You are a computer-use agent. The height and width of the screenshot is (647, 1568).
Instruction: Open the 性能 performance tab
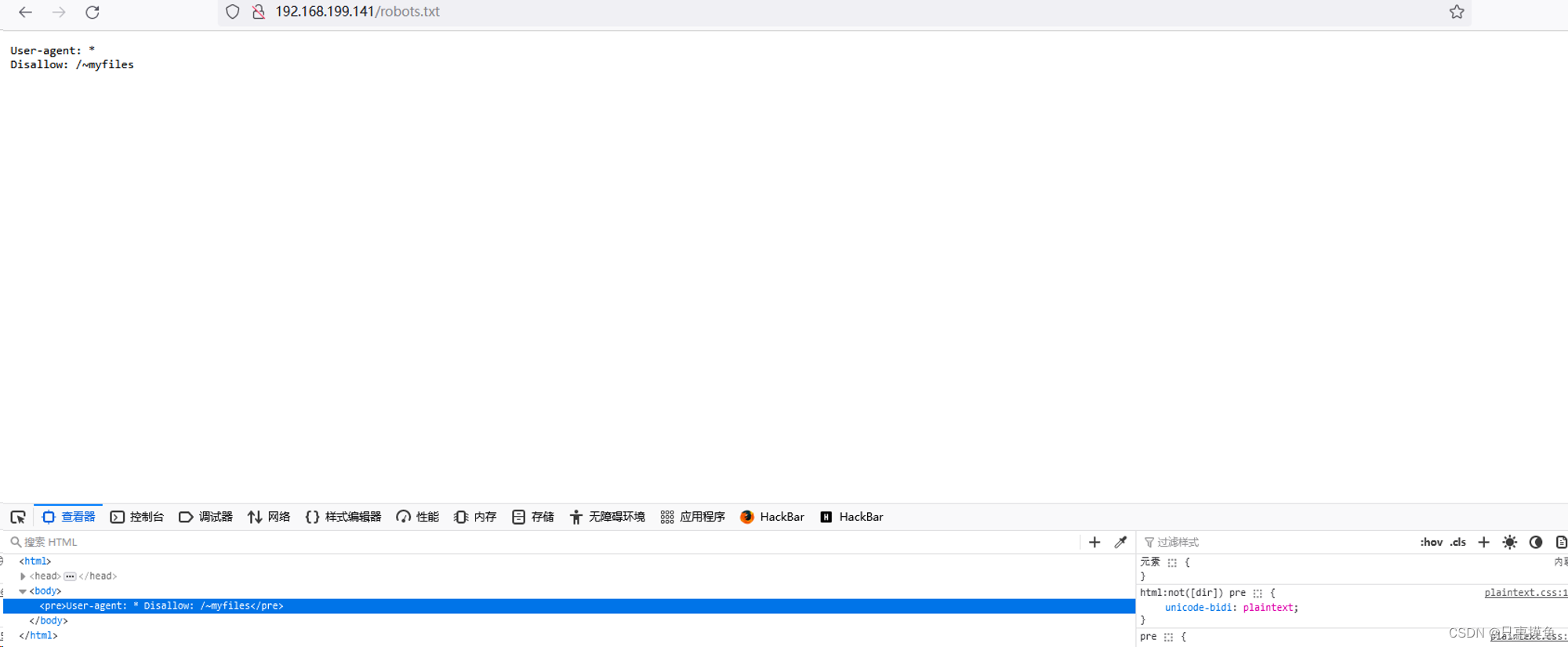click(418, 517)
